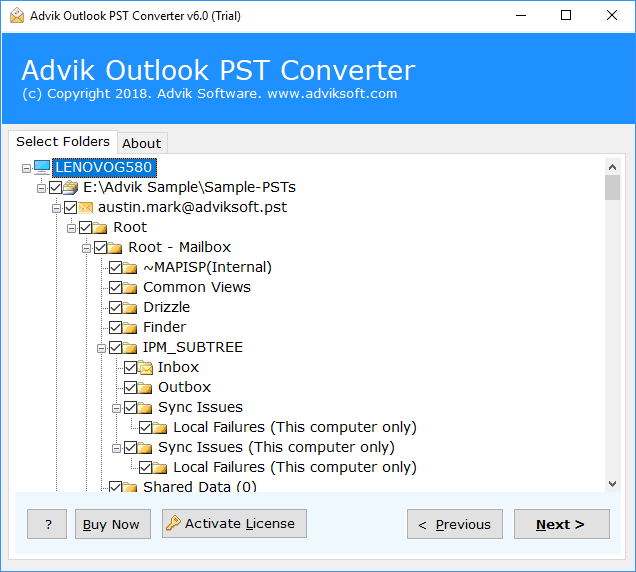Uncheck the austin.mark@adviksoft.pst checkbox
The height and width of the screenshot is (572, 636).
[71, 208]
